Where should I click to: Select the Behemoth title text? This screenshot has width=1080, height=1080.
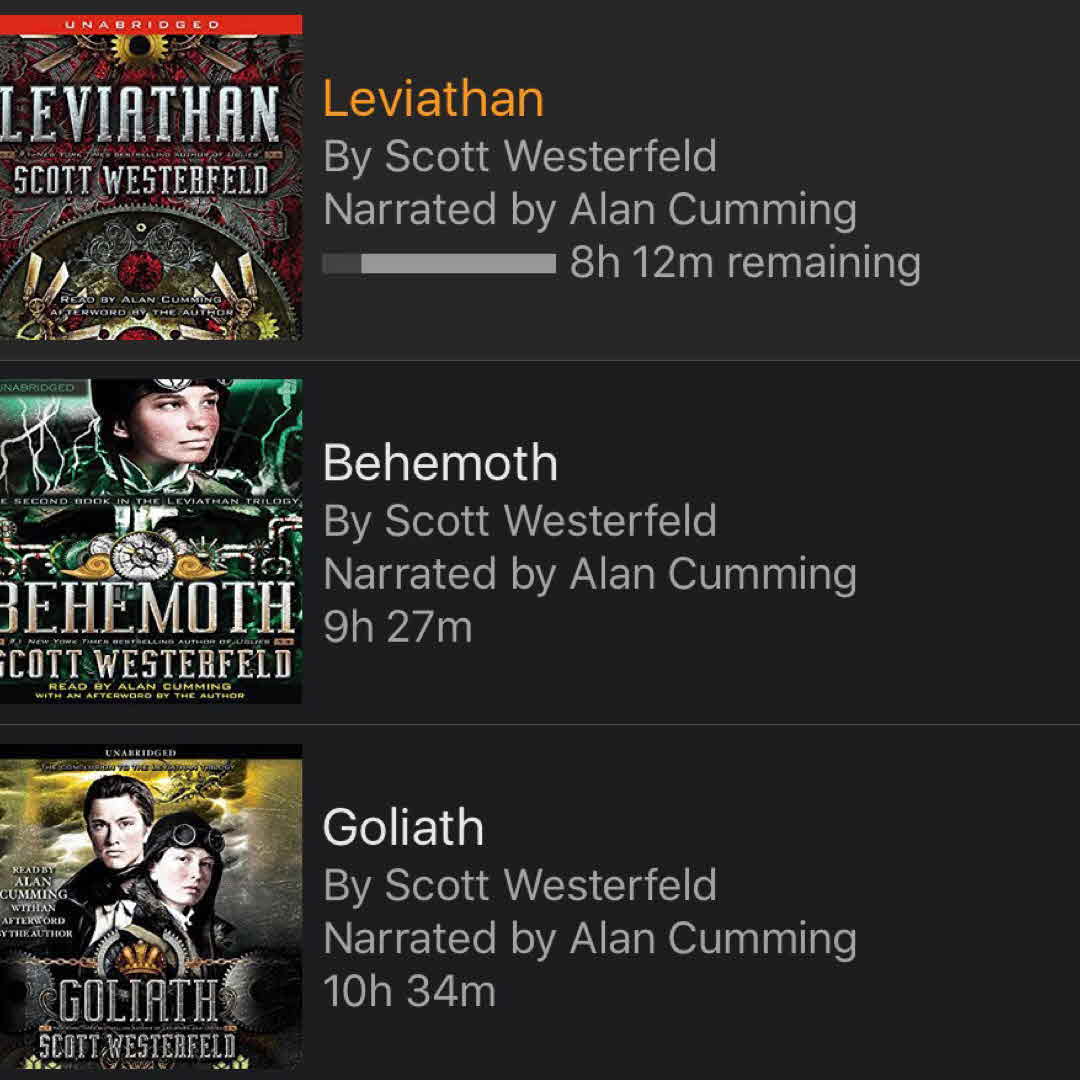[440, 463]
